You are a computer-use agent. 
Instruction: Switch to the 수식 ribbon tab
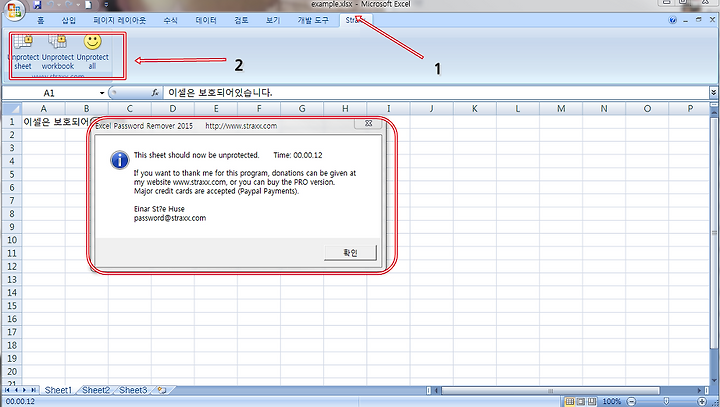(170, 20)
